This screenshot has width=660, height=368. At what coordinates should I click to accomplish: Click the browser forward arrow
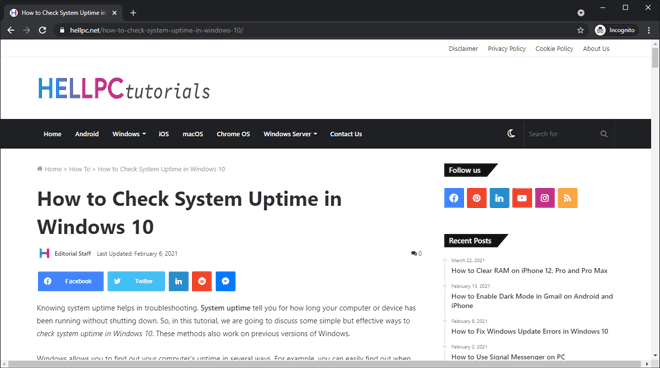pos(27,30)
